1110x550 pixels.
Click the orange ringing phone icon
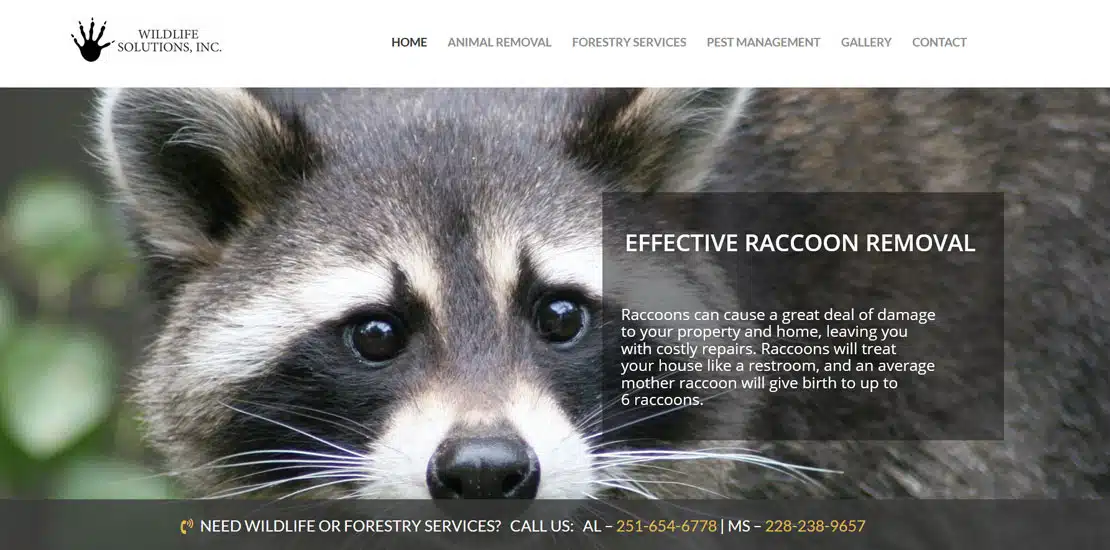(x=187, y=527)
